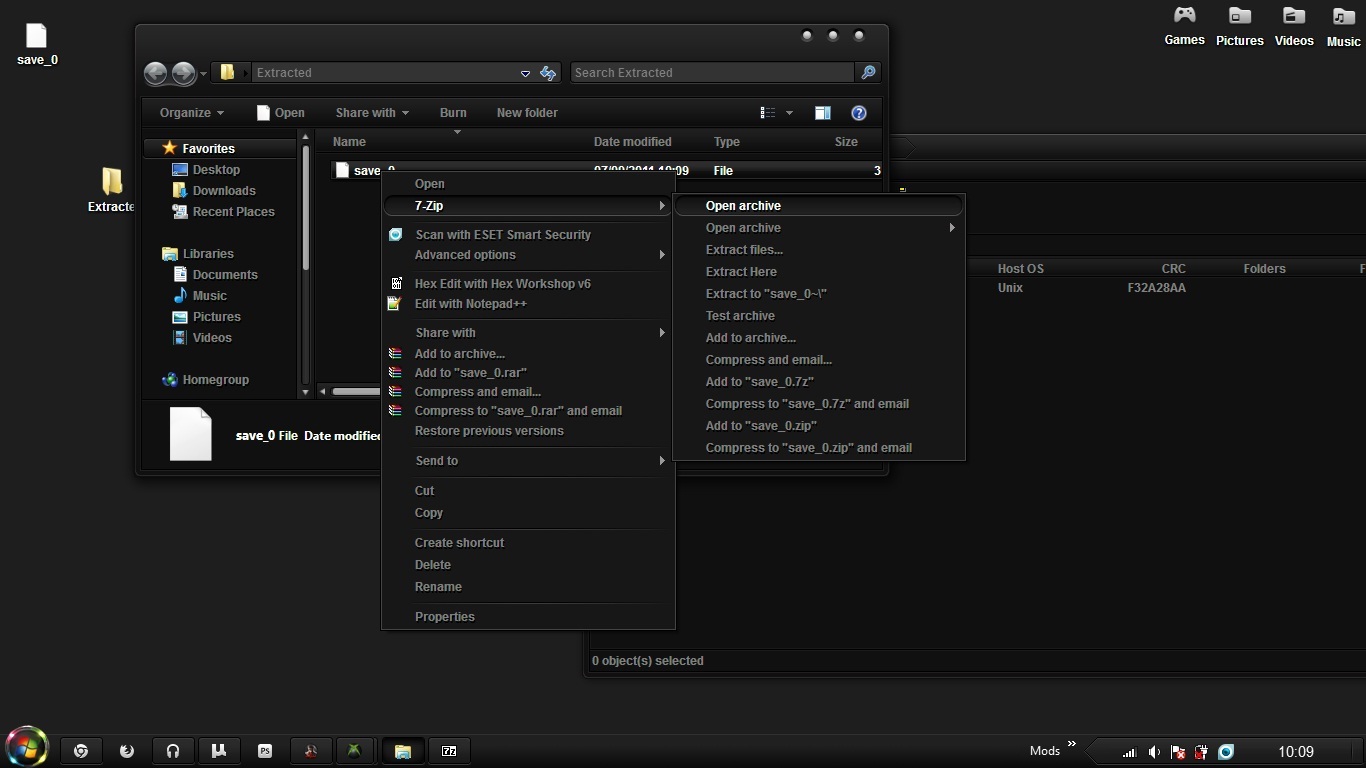
Task: Expand the view options dropdown arrow
Action: 789,113
